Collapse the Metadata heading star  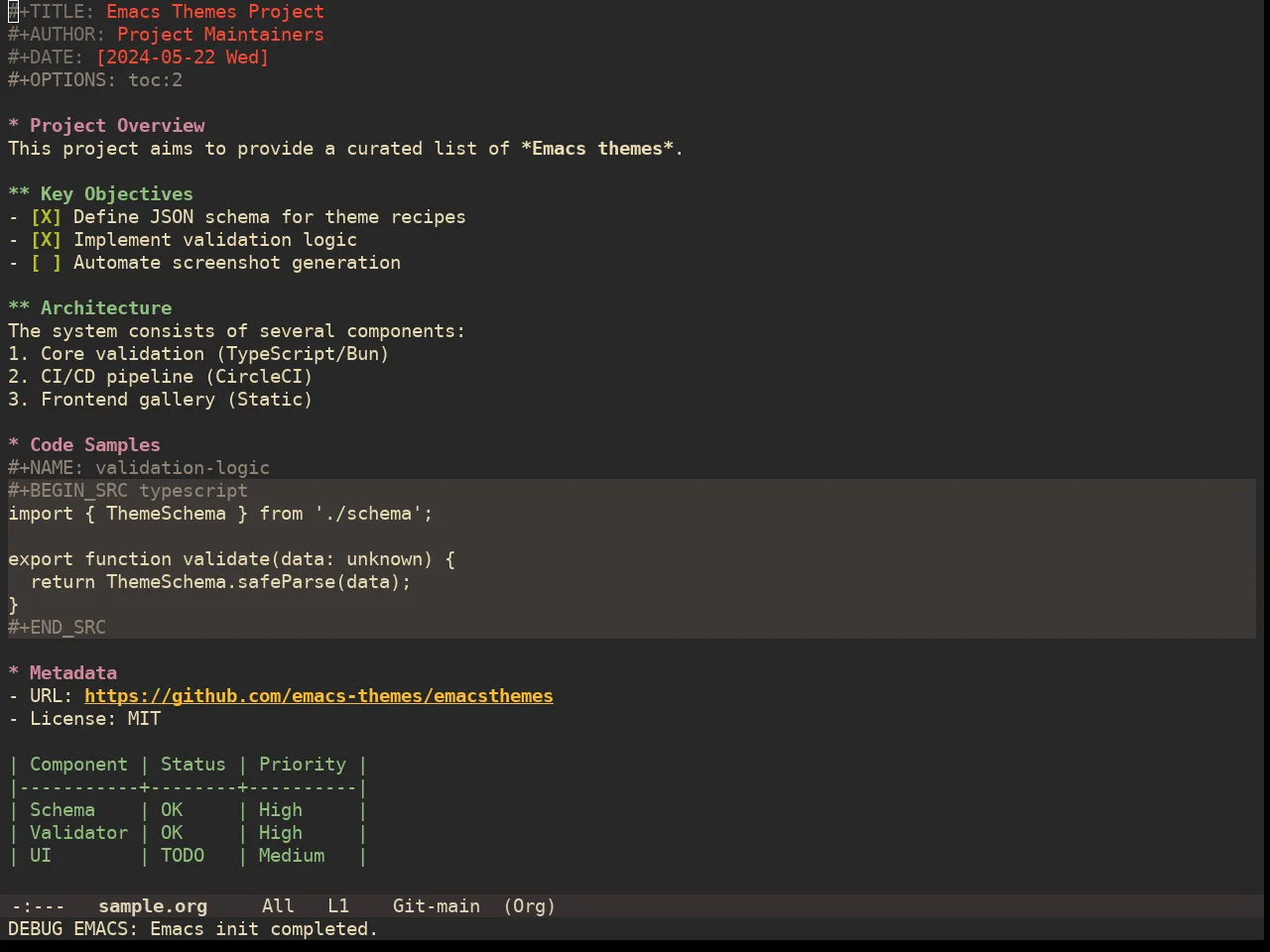(x=14, y=673)
